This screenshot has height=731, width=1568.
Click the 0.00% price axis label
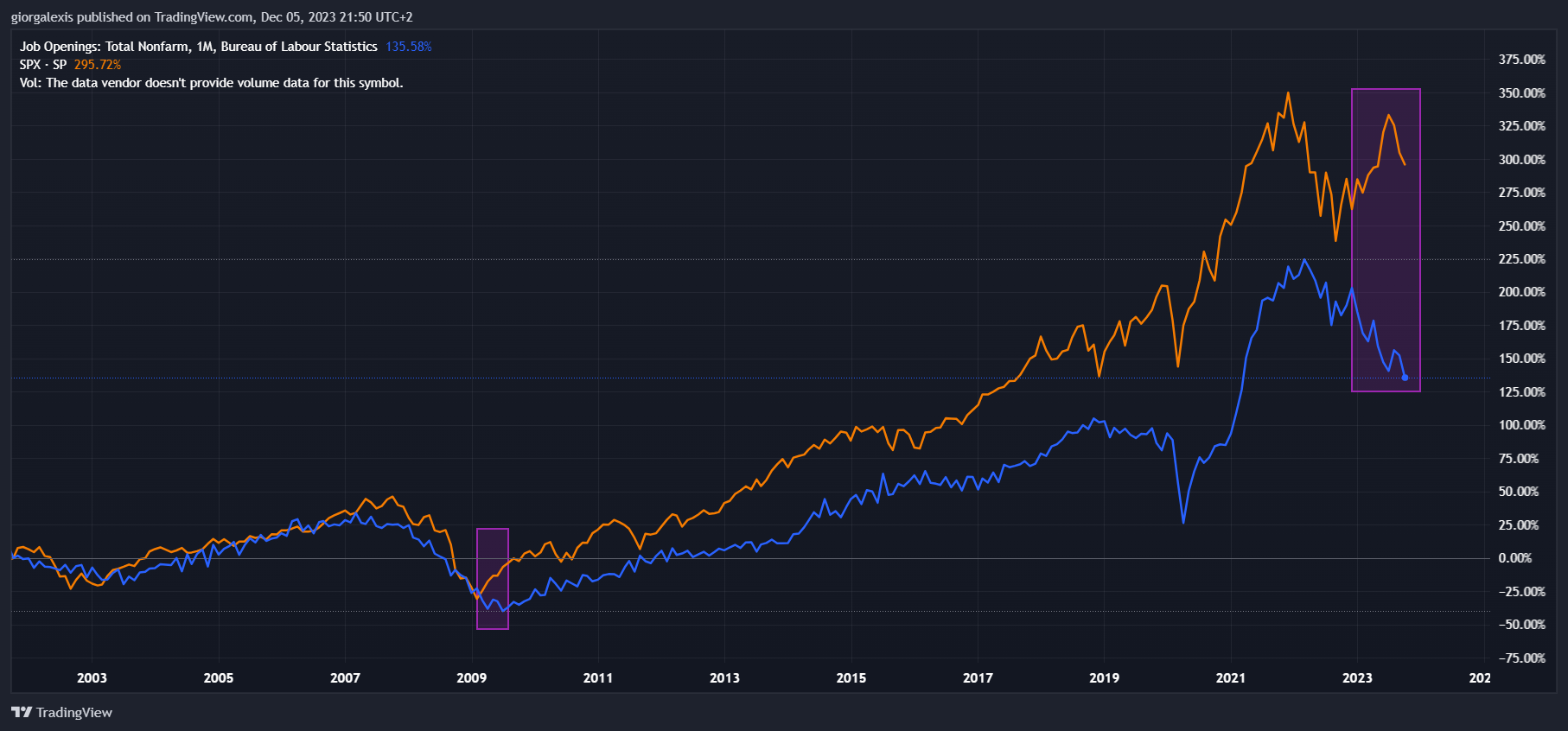[1515, 558]
